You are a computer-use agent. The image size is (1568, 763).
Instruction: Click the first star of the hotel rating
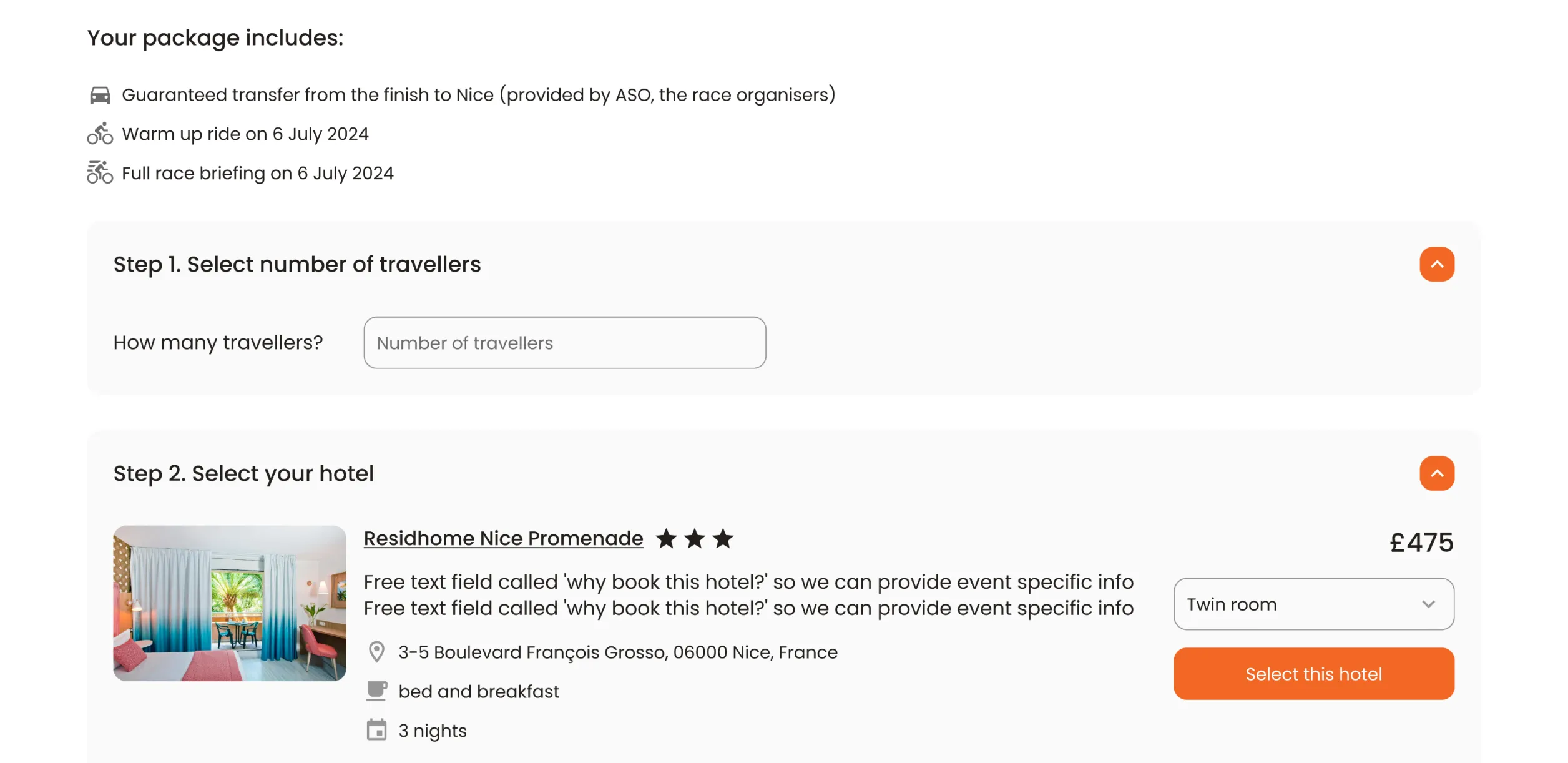(666, 538)
